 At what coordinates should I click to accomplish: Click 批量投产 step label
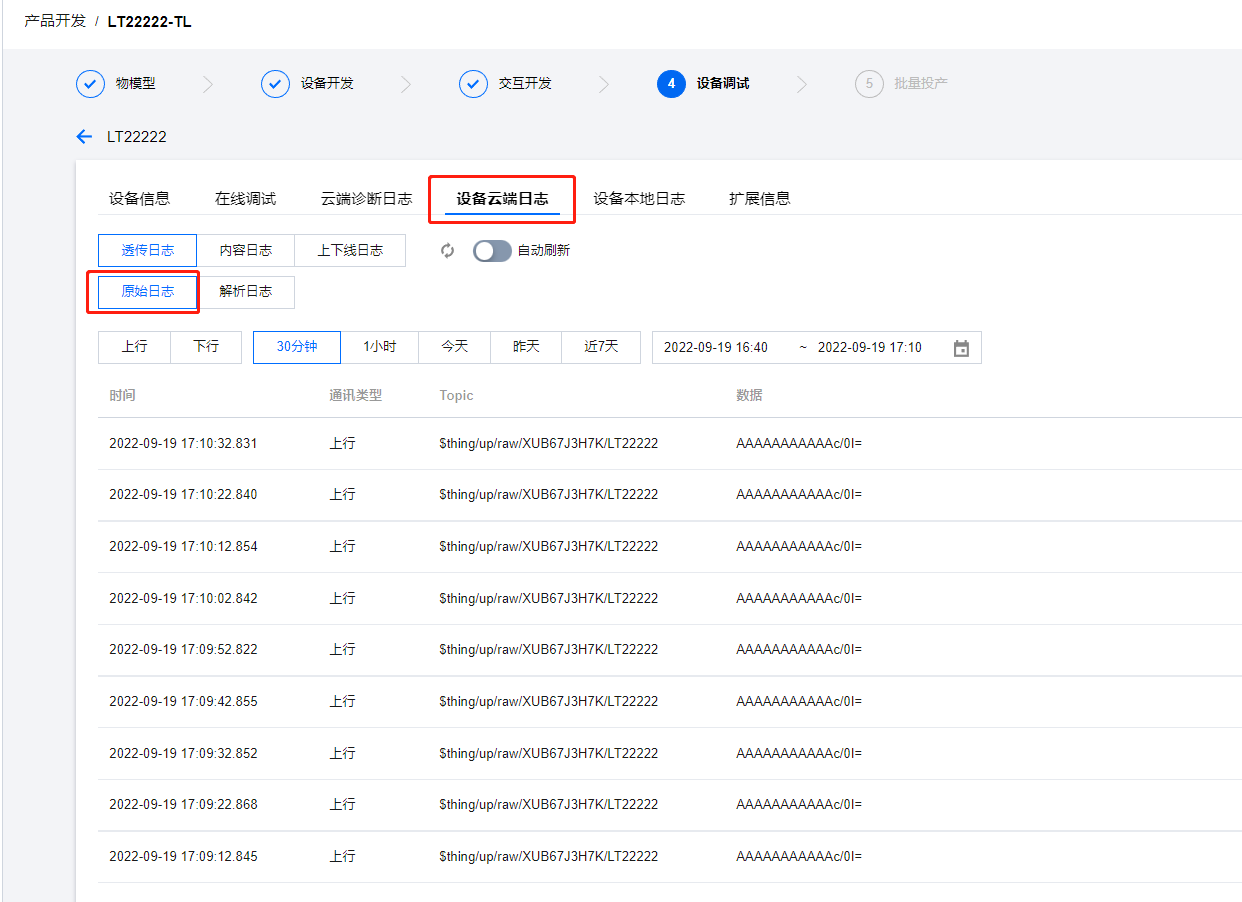pos(921,84)
